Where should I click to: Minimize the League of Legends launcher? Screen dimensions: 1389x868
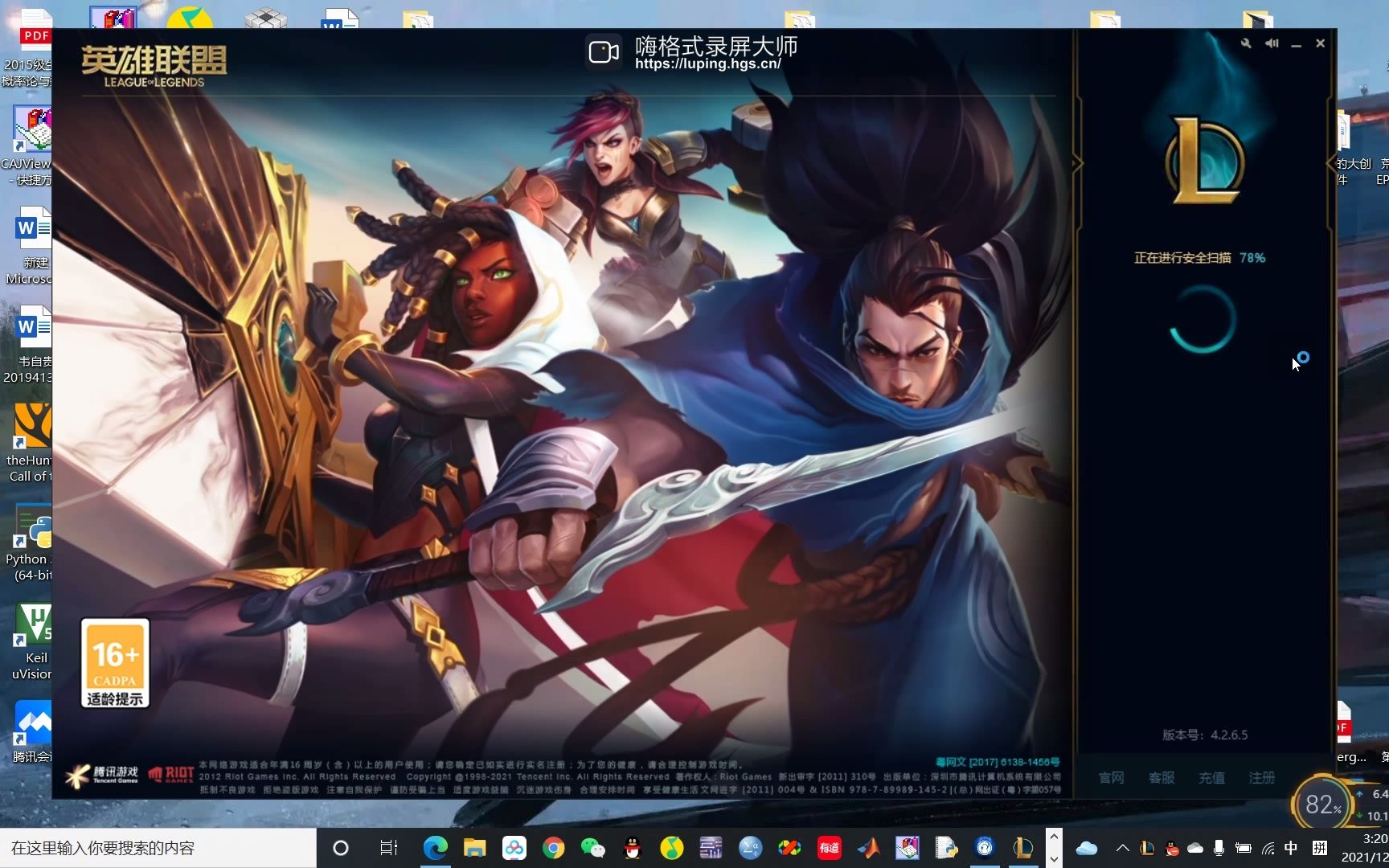1296,44
